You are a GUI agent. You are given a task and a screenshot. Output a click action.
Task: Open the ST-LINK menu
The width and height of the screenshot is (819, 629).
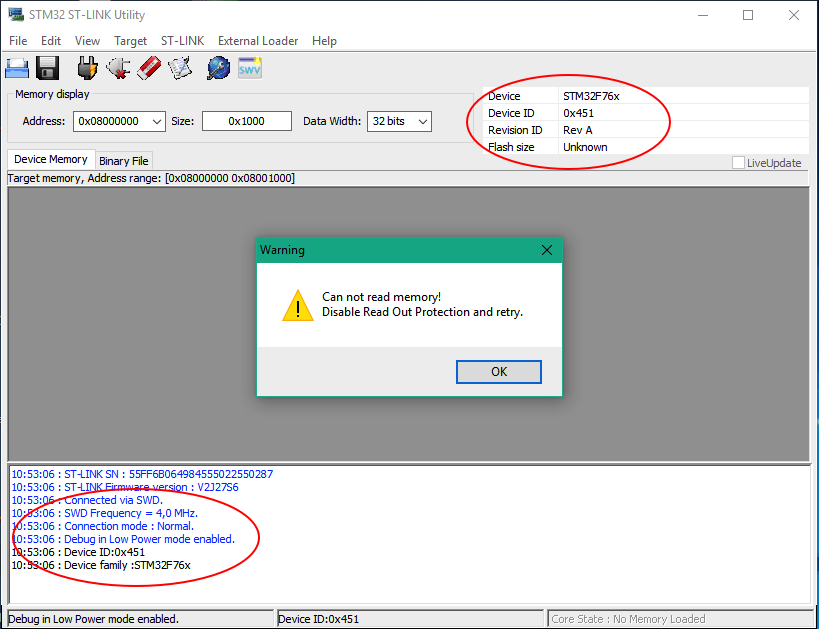pos(182,41)
